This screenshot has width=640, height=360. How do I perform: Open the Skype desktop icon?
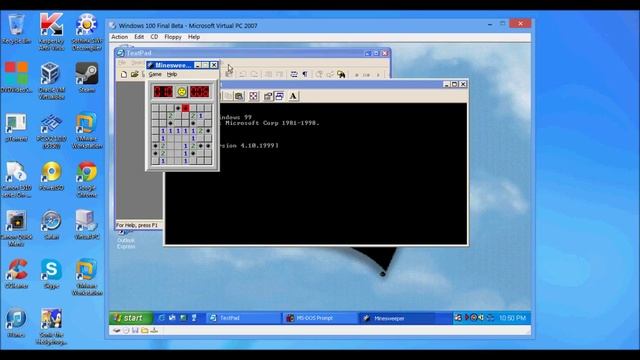(51, 273)
